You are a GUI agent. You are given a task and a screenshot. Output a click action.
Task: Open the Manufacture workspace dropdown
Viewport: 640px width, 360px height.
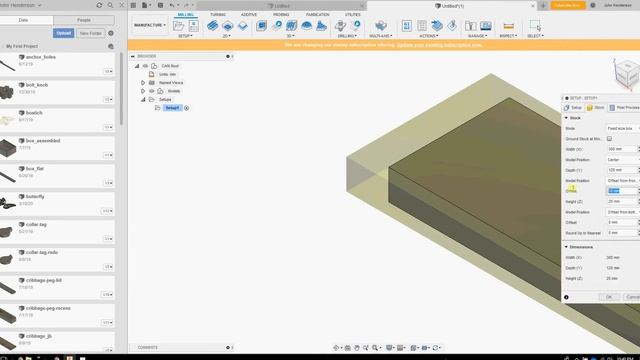(x=150, y=25)
